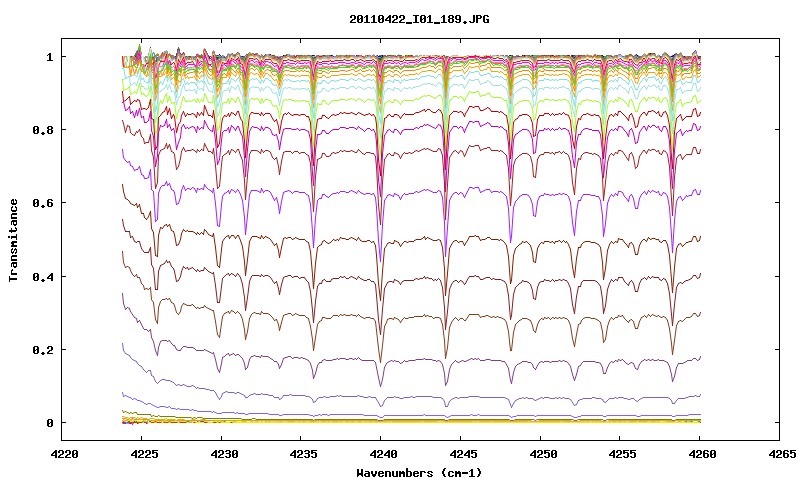
Task: Click the y-axis tick label 1
Action: [x=49, y=57]
